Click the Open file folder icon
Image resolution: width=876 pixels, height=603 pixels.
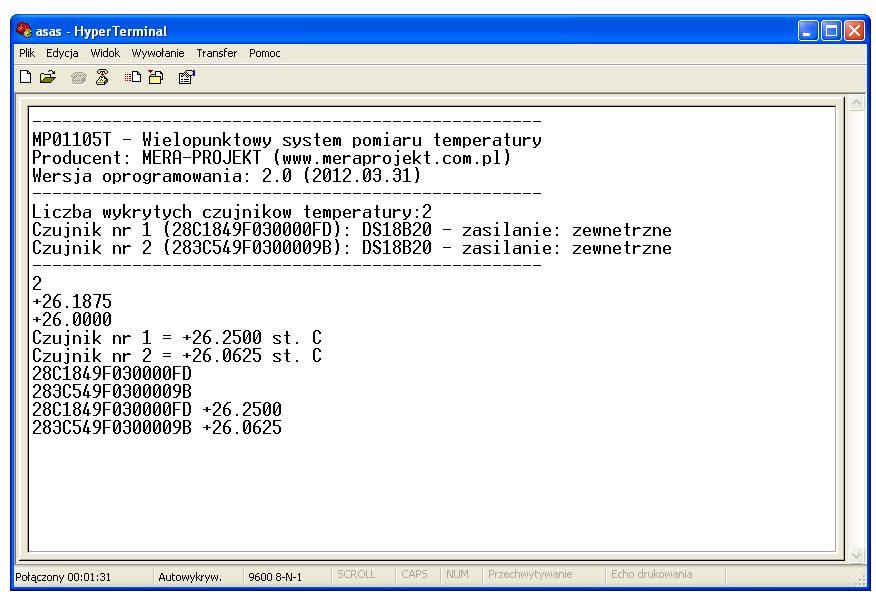(48, 77)
